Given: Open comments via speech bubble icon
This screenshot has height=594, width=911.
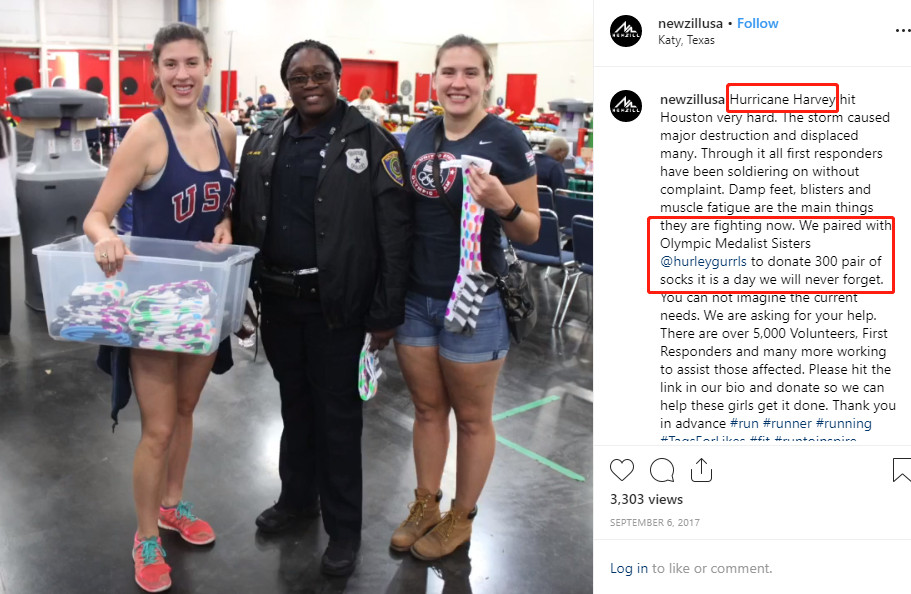Looking at the screenshot, I should pyautogui.click(x=662, y=470).
